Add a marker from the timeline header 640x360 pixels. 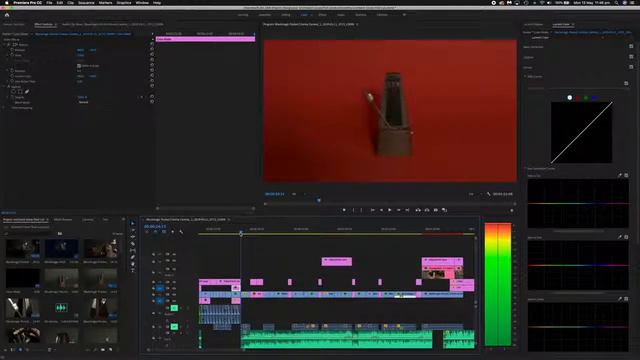coord(173,232)
